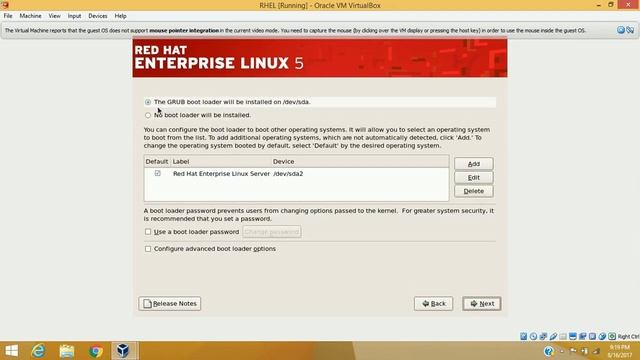Open the Action Center flag icon
The width and height of the screenshot is (640, 360).
573,351
